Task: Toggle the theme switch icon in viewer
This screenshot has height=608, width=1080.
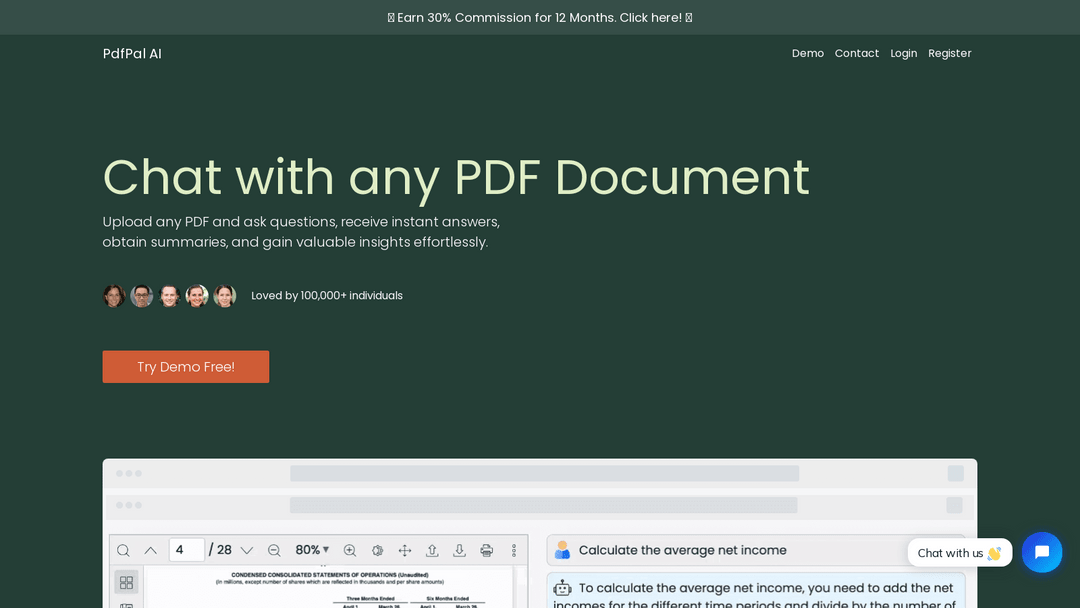Action: tap(377, 550)
